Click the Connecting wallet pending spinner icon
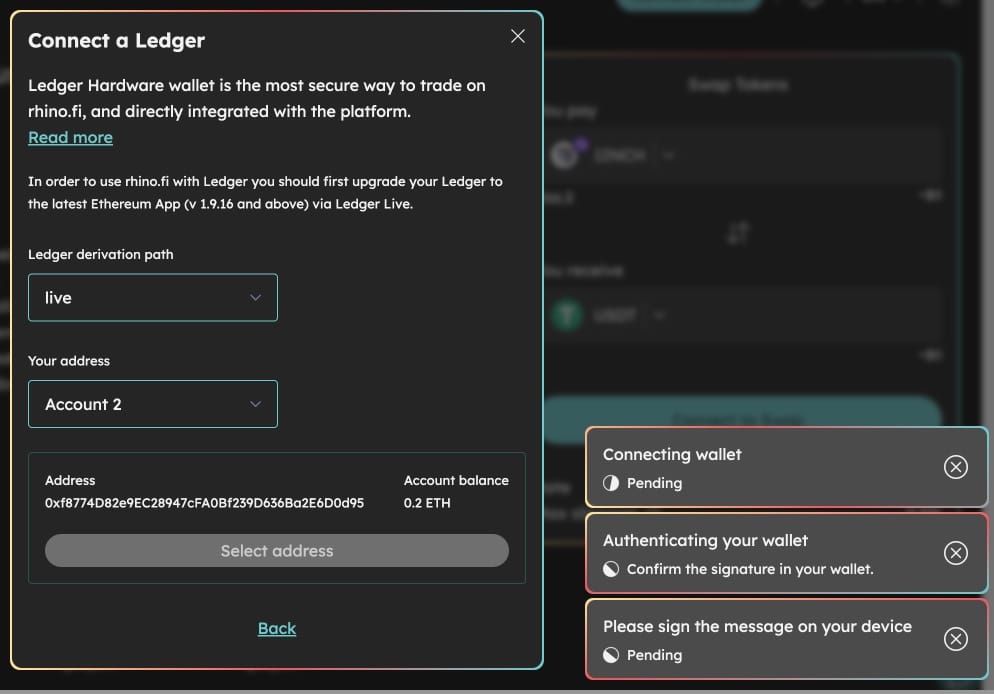Screen dimensions: 994x694 pyautogui.click(x=610, y=483)
